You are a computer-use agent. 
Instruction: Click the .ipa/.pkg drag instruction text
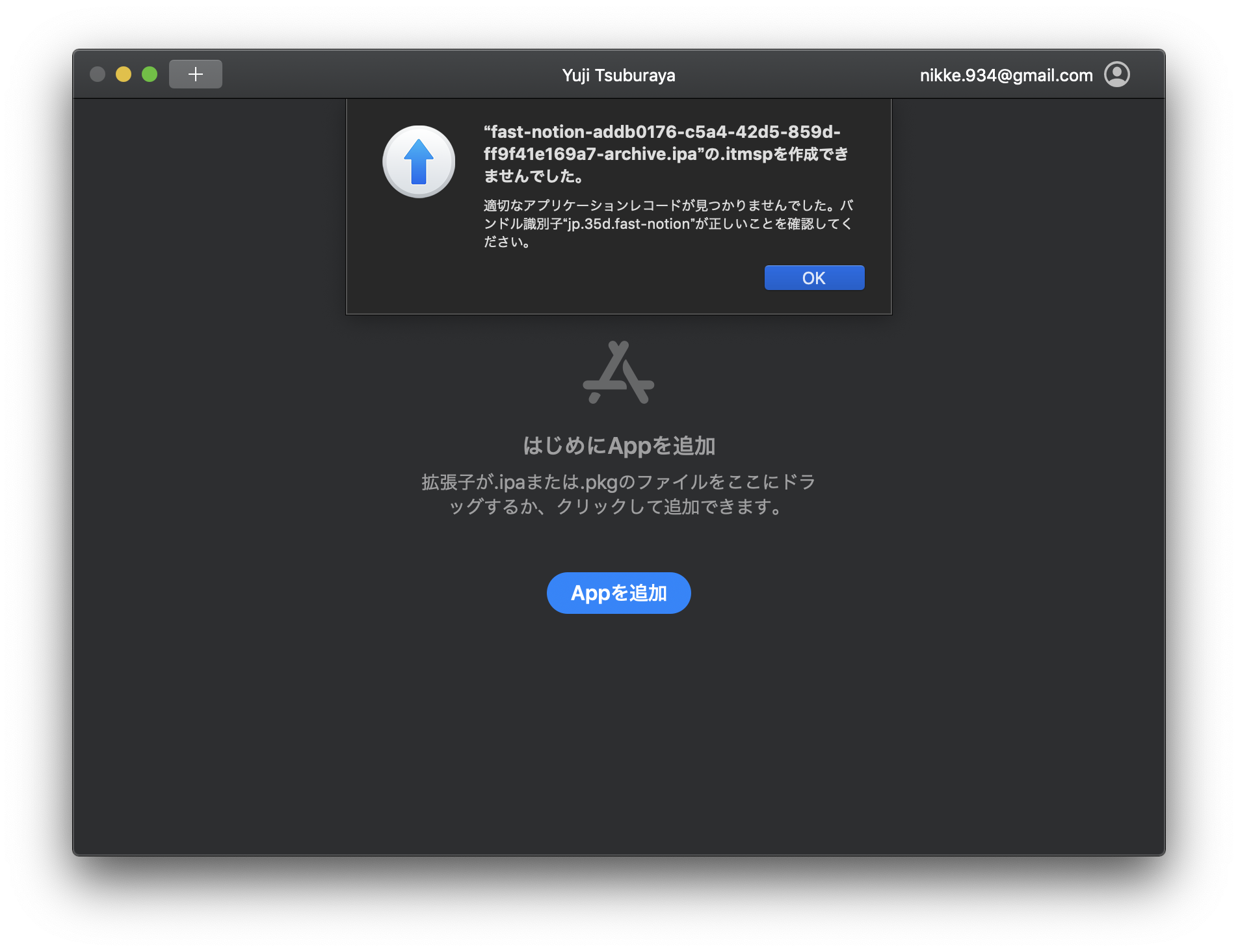tap(618, 494)
